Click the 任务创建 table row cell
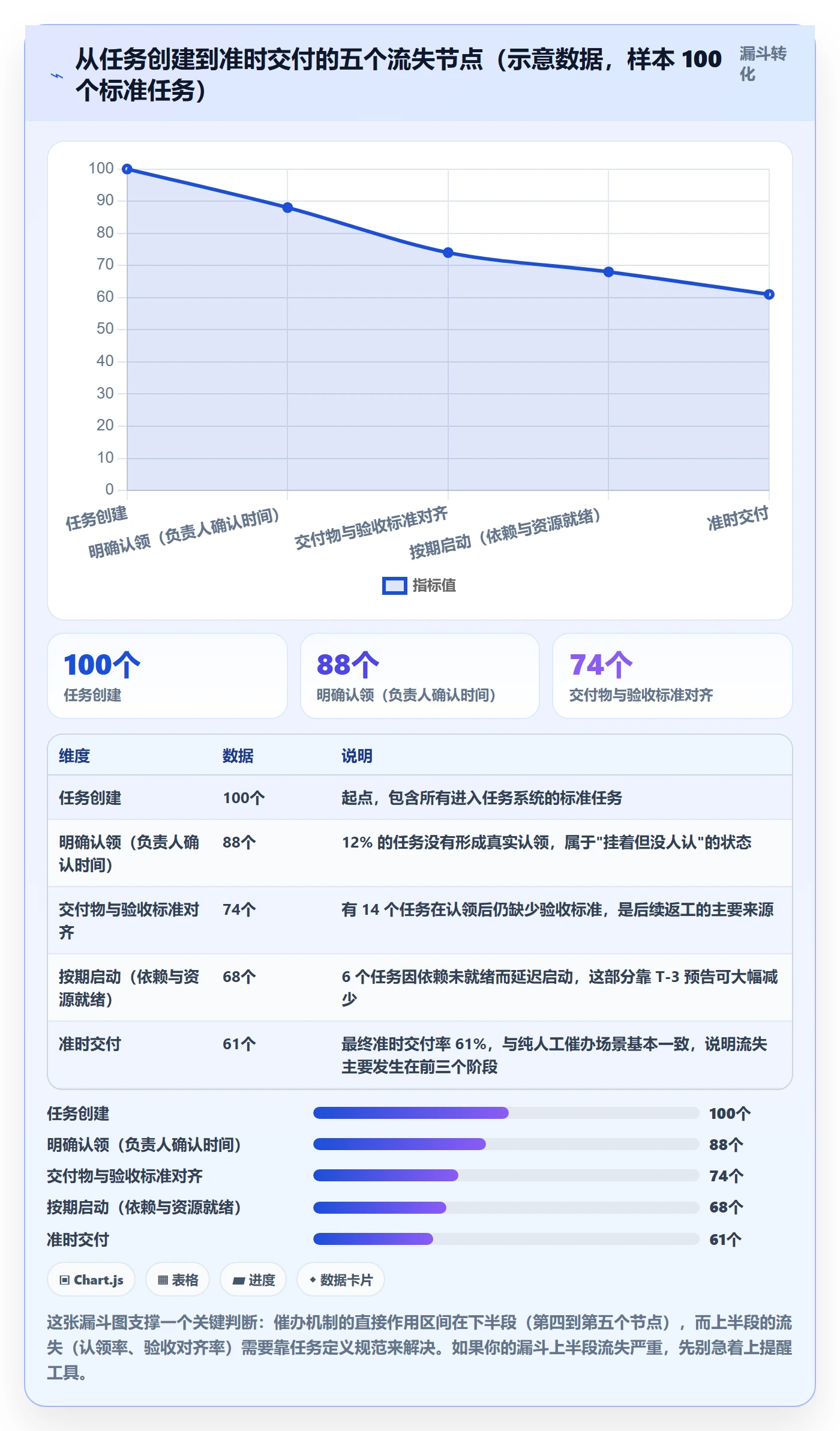Viewport: 840px width, 1431px height. [90, 798]
